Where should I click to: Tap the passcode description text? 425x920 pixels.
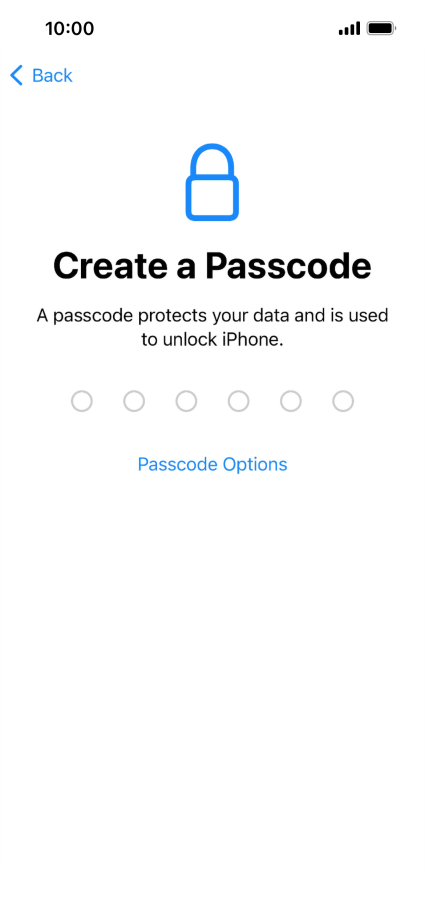pos(212,327)
